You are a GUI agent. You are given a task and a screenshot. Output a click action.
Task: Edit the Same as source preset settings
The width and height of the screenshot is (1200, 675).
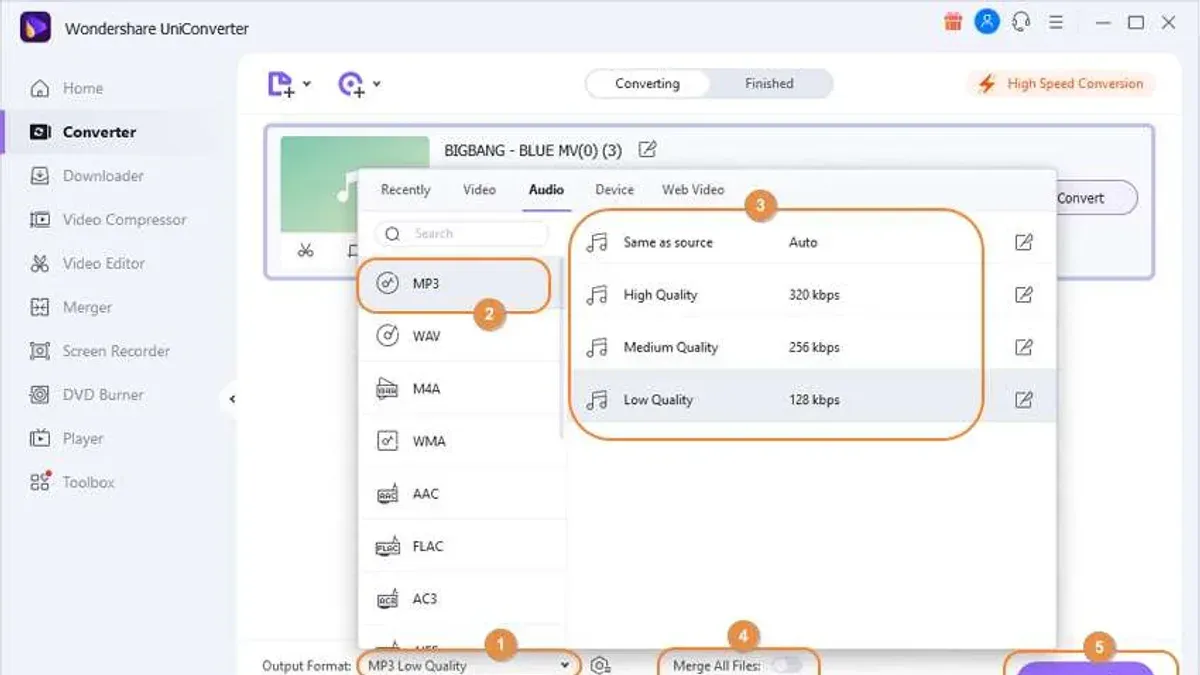(x=1023, y=242)
